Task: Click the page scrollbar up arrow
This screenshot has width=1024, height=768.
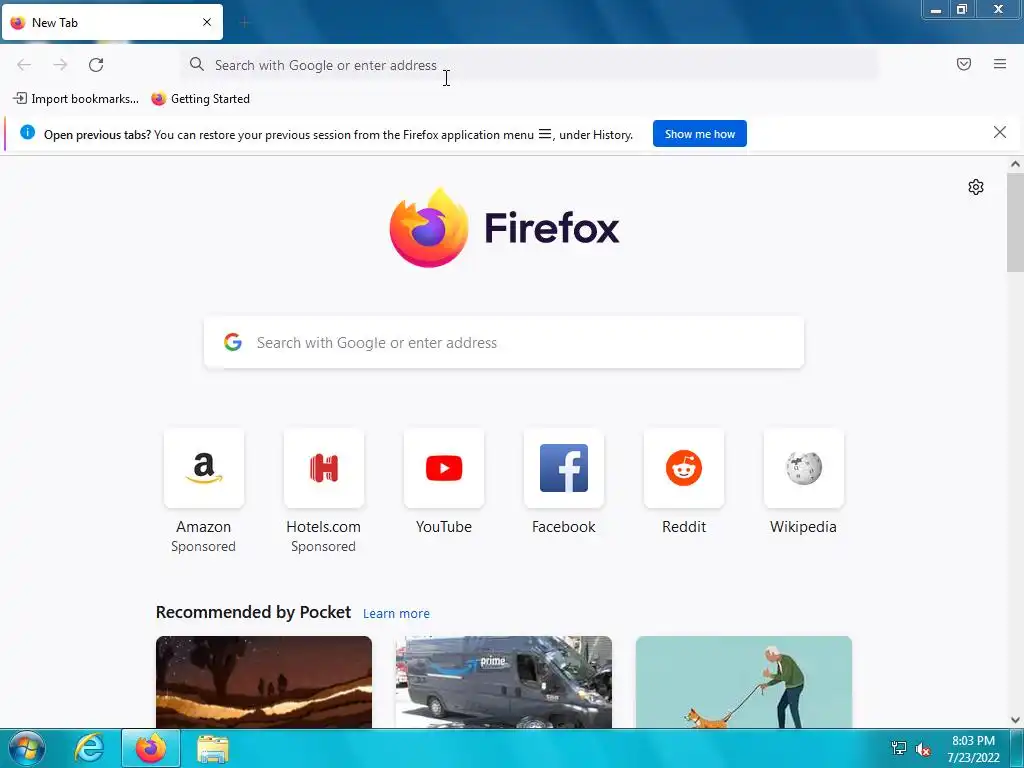Action: click(x=1015, y=165)
